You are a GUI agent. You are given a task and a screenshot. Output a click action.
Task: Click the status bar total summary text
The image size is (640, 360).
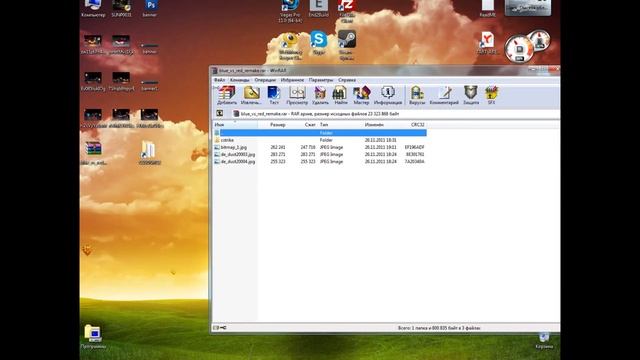tap(439, 328)
